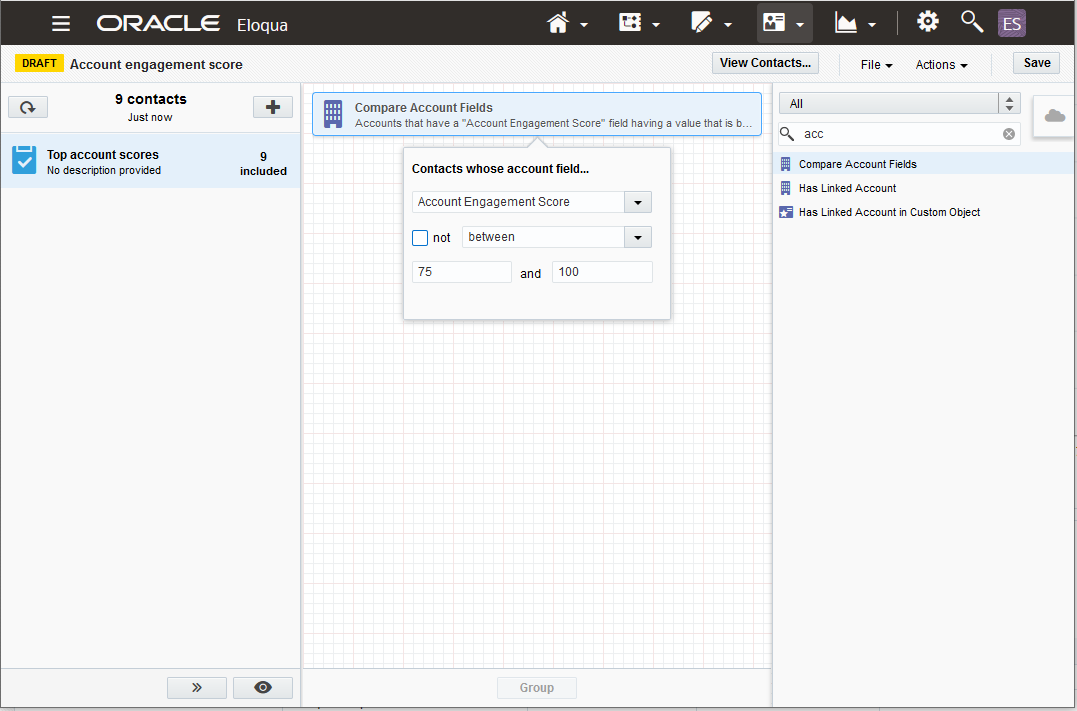Open the Settings gear icon
Image resolution: width=1077 pixels, height=711 pixels.
point(927,22)
